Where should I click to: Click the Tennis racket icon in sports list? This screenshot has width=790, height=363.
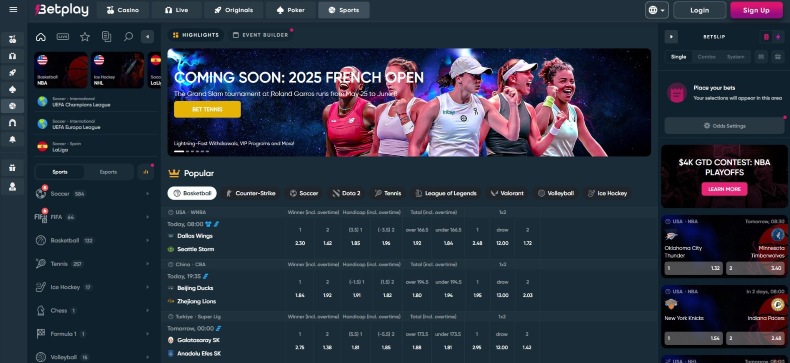(x=41, y=264)
